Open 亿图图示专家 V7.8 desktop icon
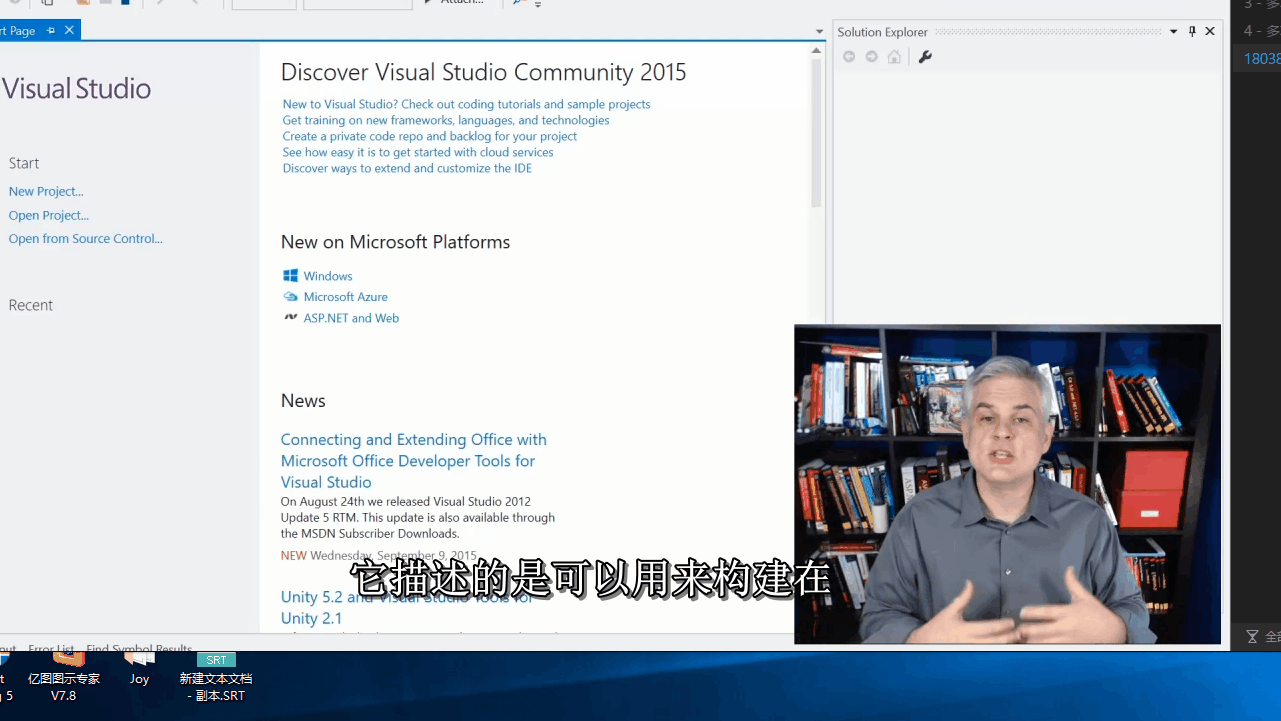The image size is (1281, 721). (64, 677)
